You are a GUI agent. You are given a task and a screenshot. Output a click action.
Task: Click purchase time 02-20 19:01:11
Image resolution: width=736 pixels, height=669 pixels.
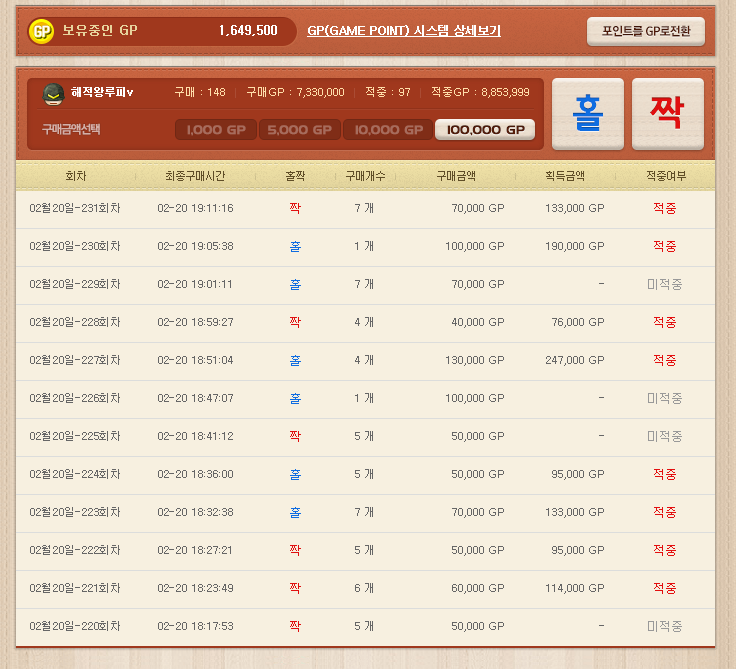tap(195, 285)
